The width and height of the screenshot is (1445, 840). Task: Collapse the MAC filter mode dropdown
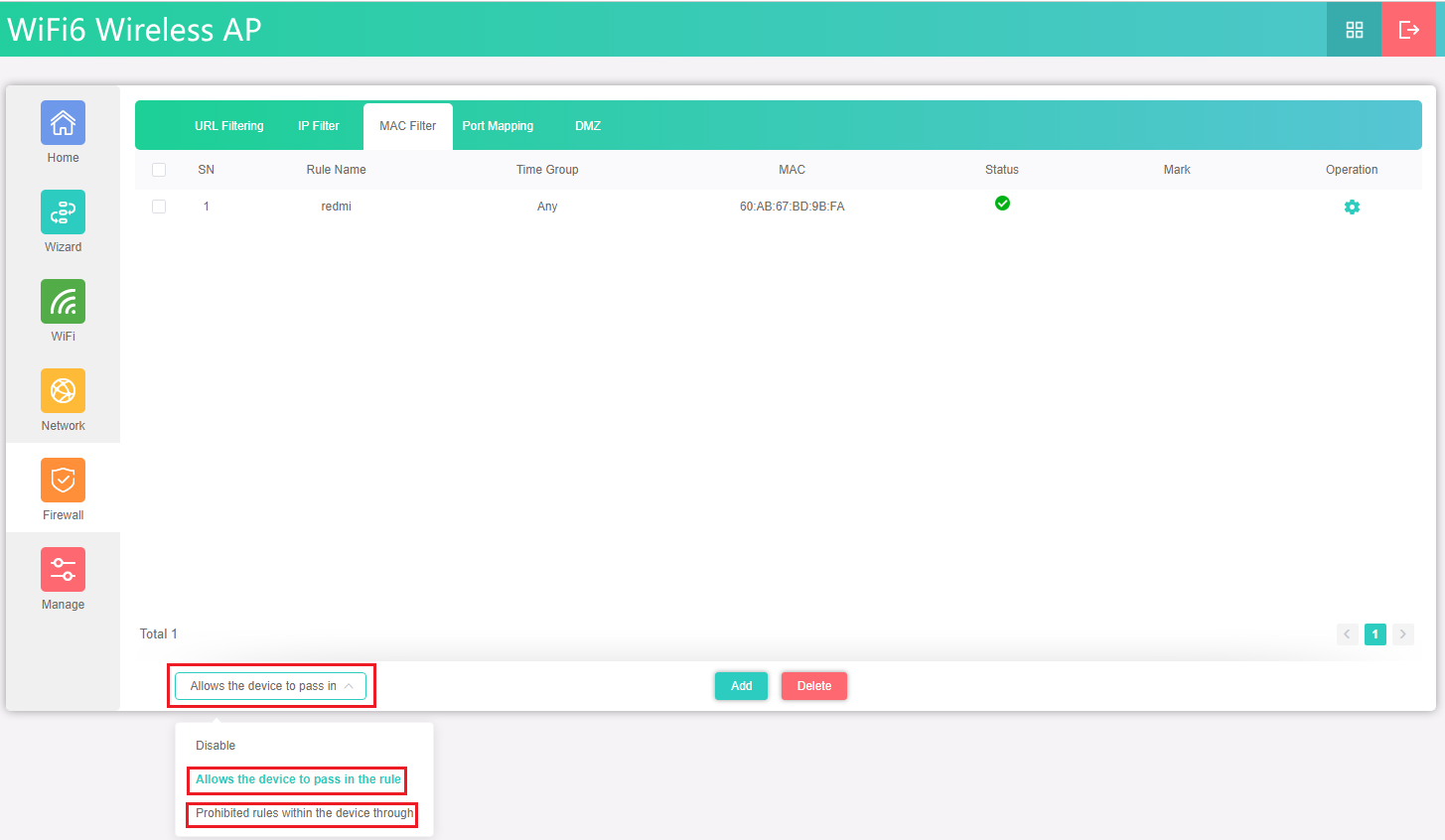270,686
